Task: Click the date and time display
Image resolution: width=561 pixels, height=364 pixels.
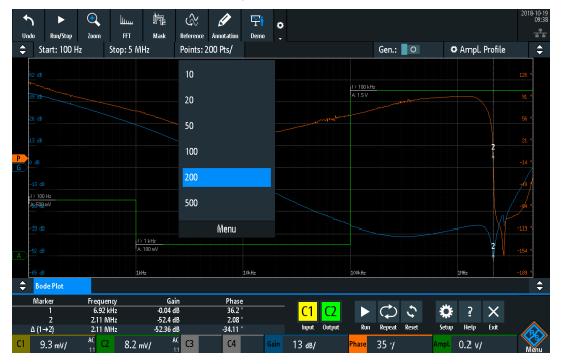Action: [535, 16]
